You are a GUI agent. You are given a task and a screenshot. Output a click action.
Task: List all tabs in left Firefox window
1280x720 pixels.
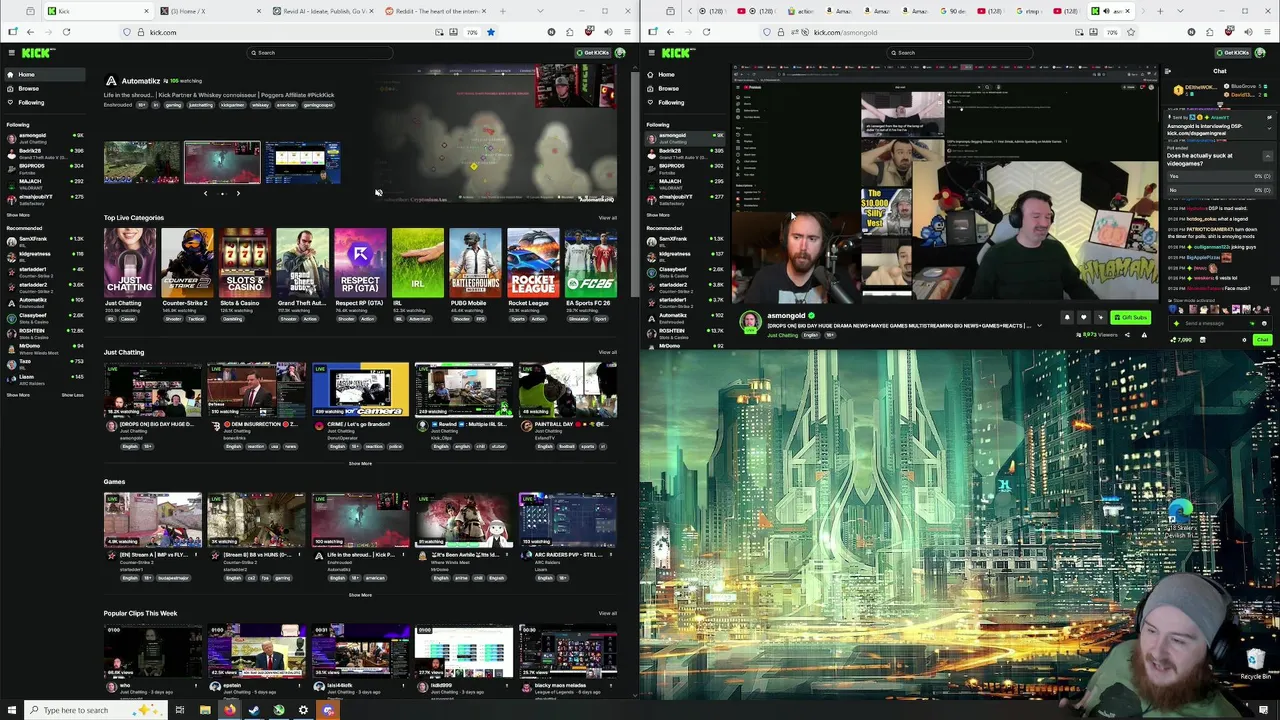(540, 11)
